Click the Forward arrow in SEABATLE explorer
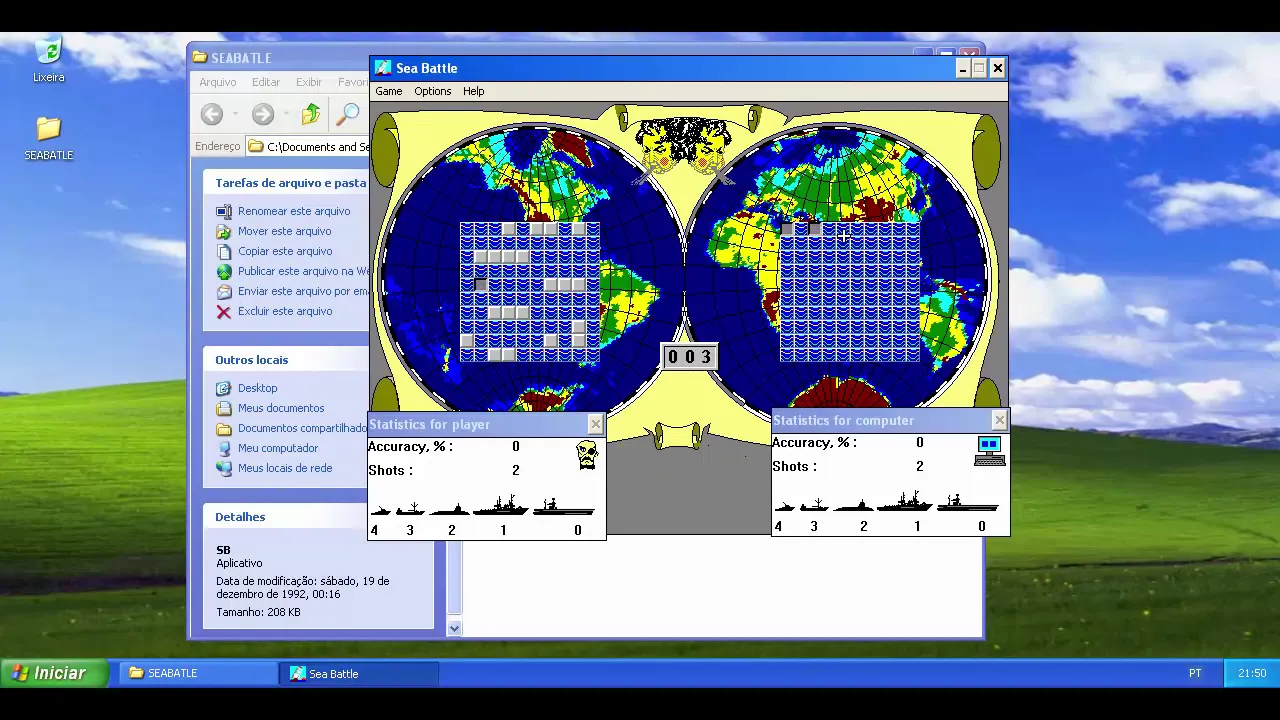This screenshot has height=720, width=1280. click(x=262, y=114)
